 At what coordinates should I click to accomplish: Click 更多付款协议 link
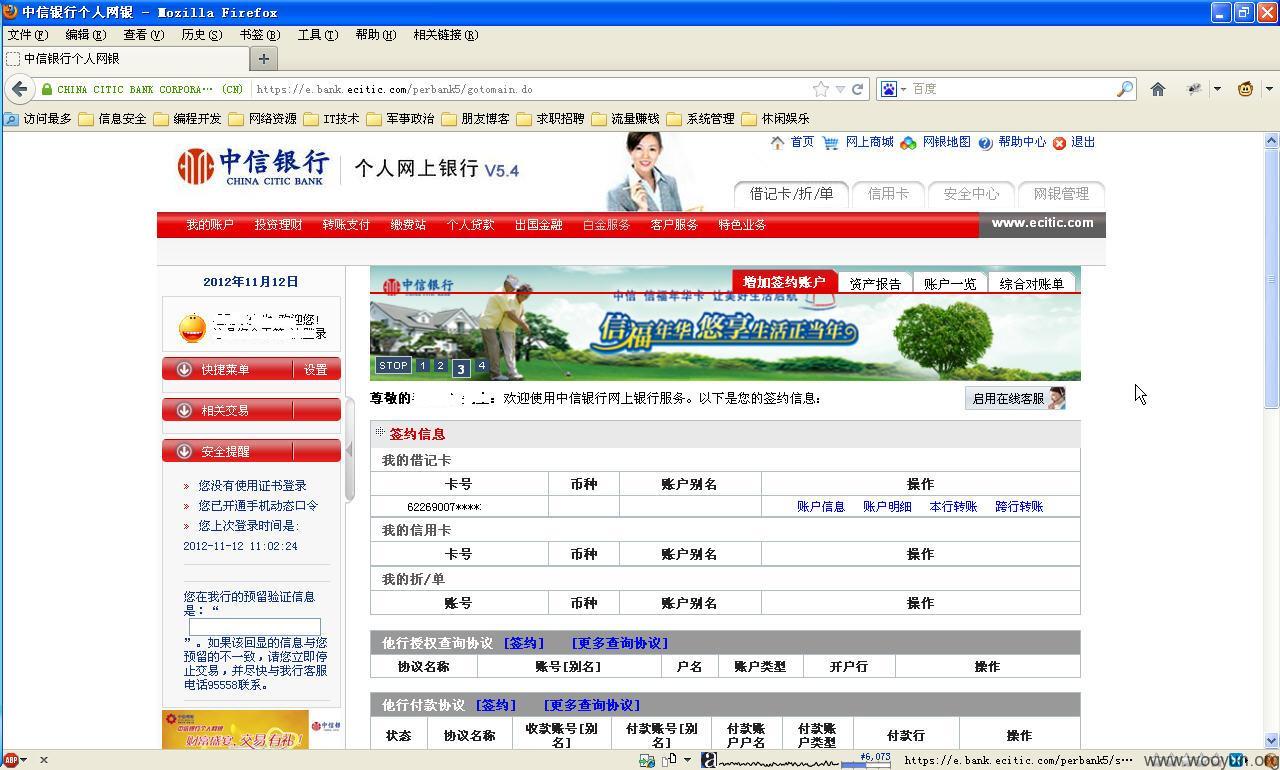[592, 705]
